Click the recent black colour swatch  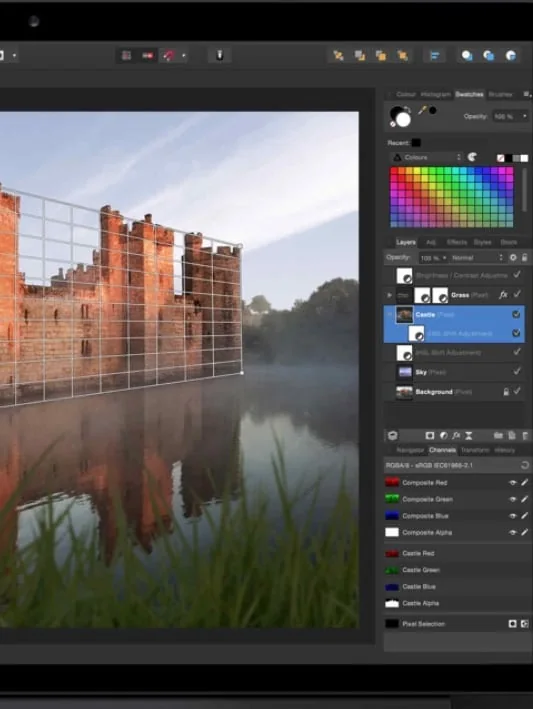click(416, 143)
